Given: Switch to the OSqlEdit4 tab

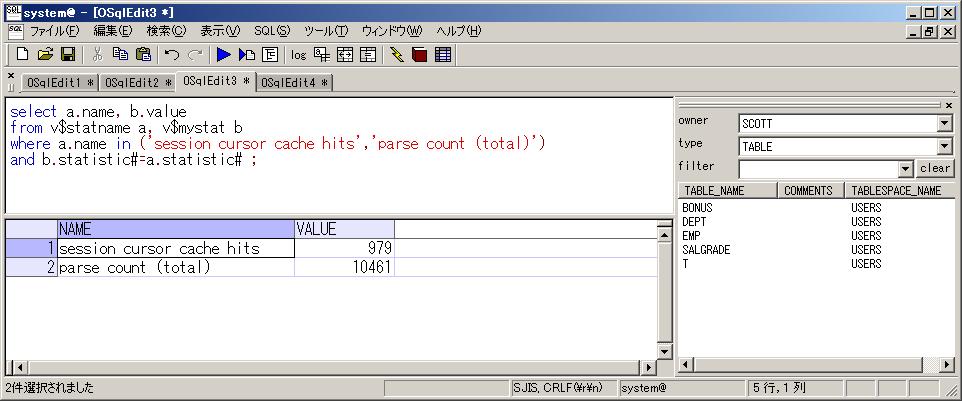Looking at the screenshot, I should [294, 83].
